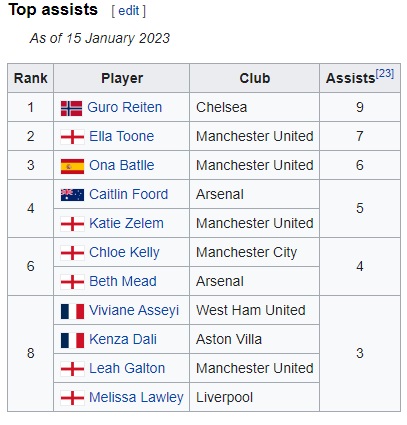Image resolution: width=407 pixels, height=425 pixels.
Task: Click the Norway flag beside Guro Reiten
Action: click(x=71, y=108)
